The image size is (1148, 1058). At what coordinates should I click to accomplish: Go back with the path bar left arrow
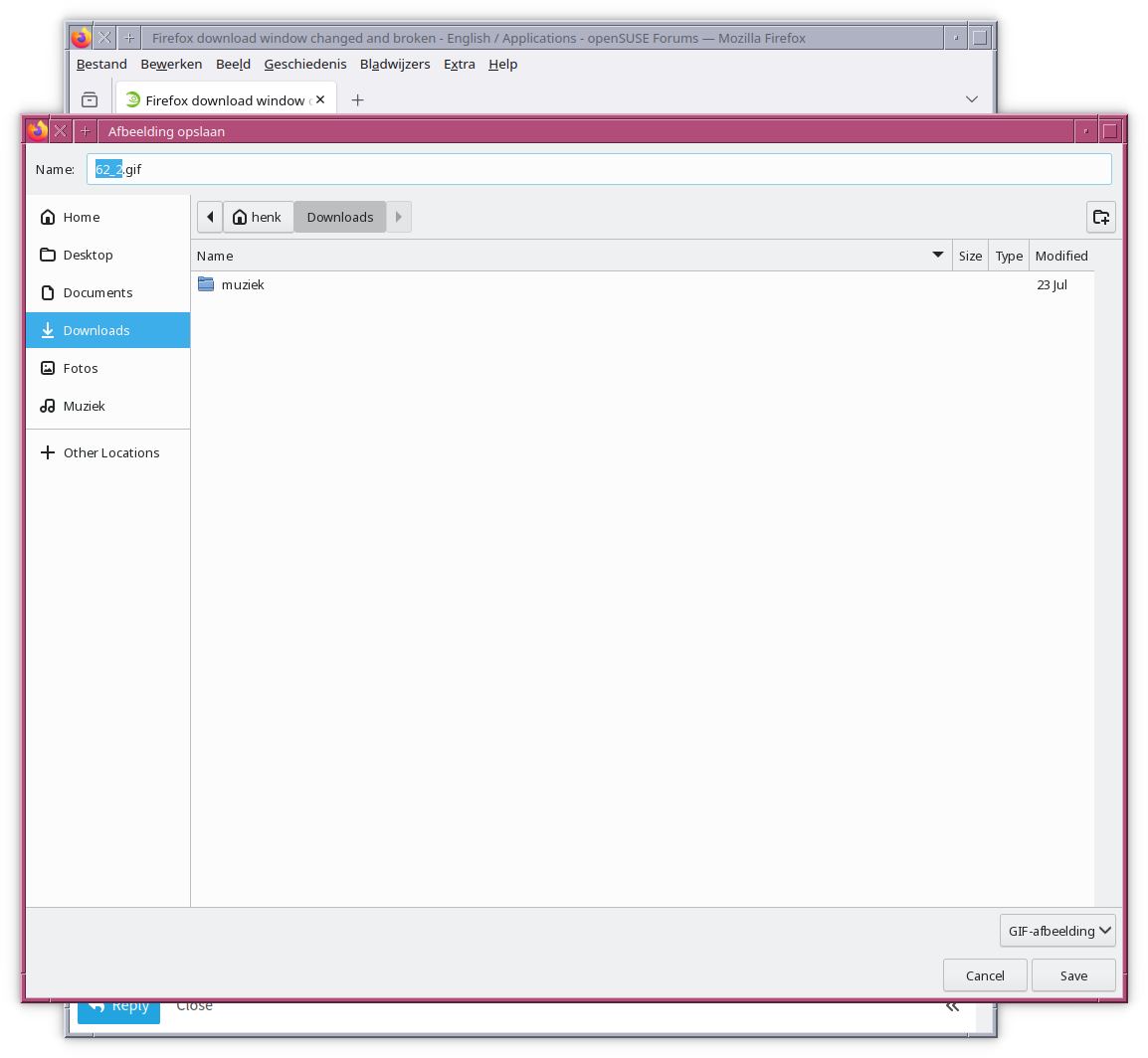[x=210, y=218]
